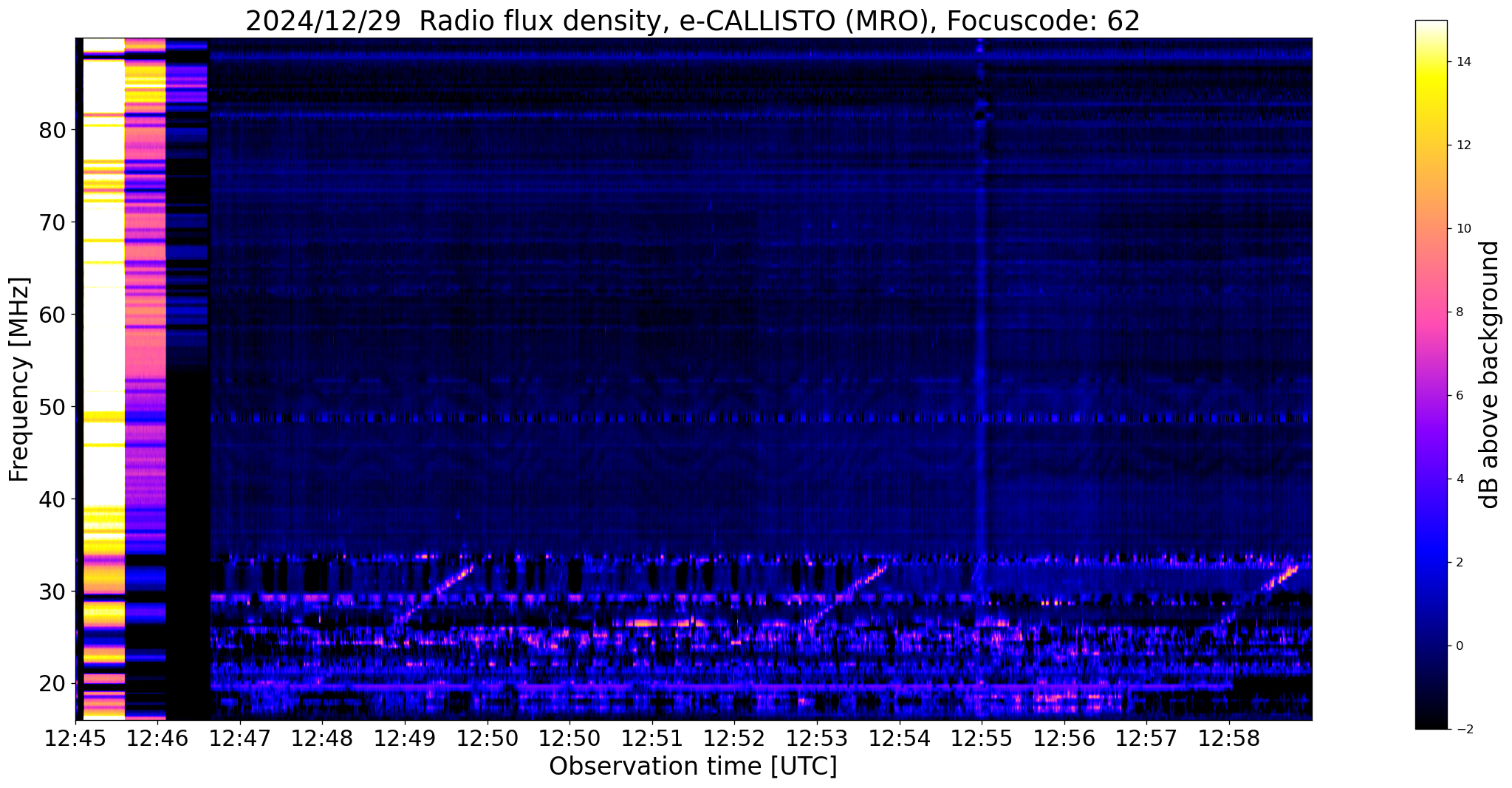This screenshot has height=788, width=1512.
Task: Click the bright white saturated band near 12:45
Action: tap(103, 378)
